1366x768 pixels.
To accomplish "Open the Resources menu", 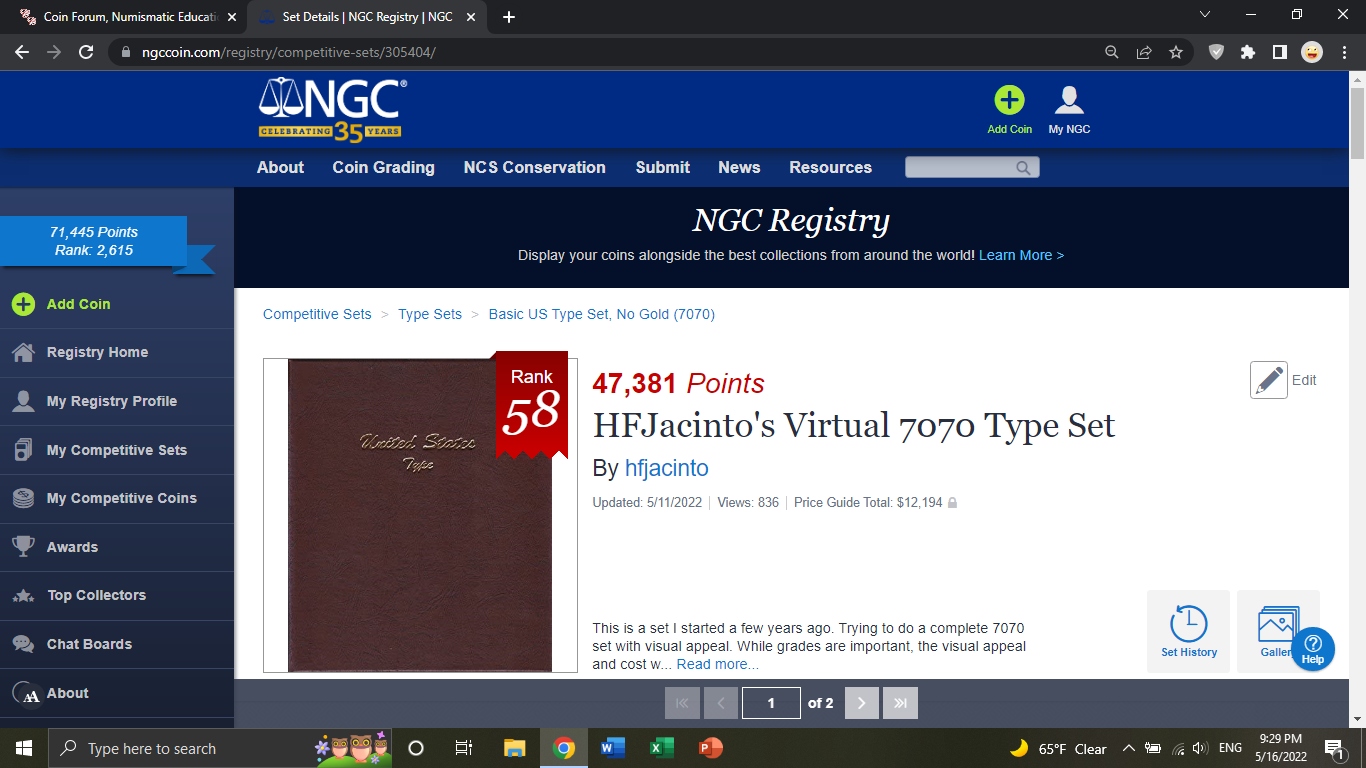I will point(831,167).
